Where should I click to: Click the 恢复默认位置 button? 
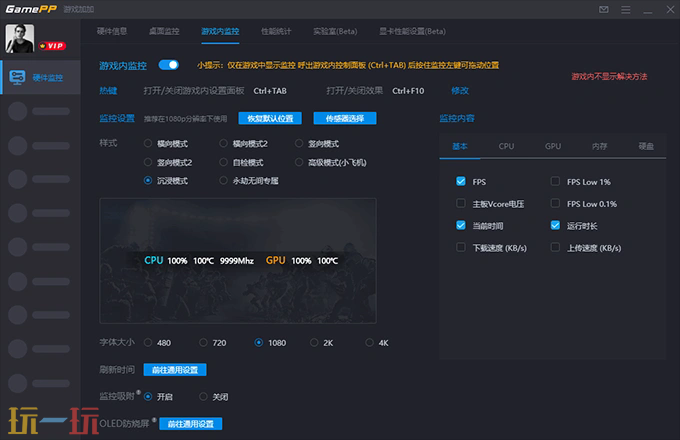pyautogui.click(x=270, y=118)
